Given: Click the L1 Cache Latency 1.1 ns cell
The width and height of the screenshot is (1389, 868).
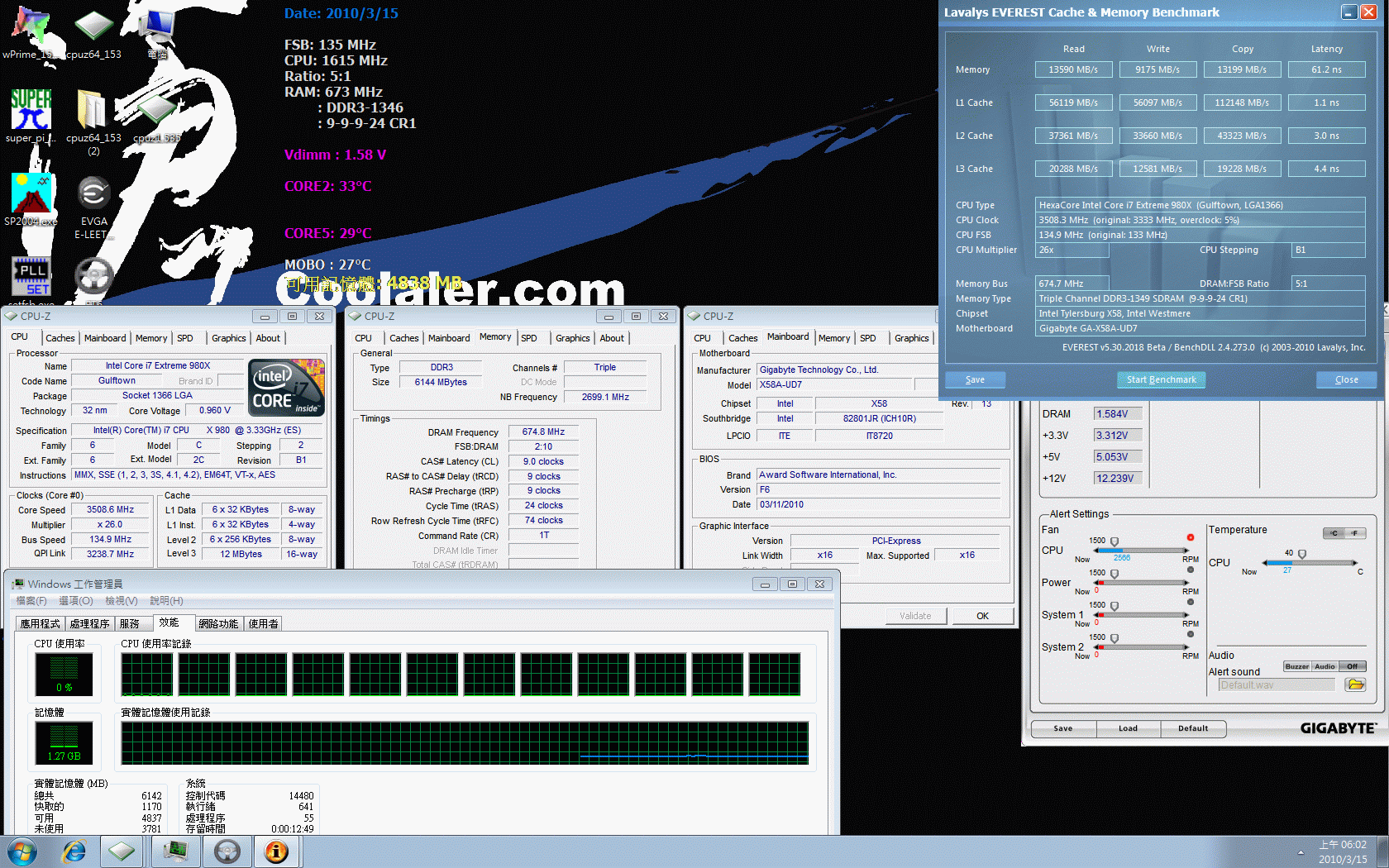Looking at the screenshot, I should tap(1326, 103).
